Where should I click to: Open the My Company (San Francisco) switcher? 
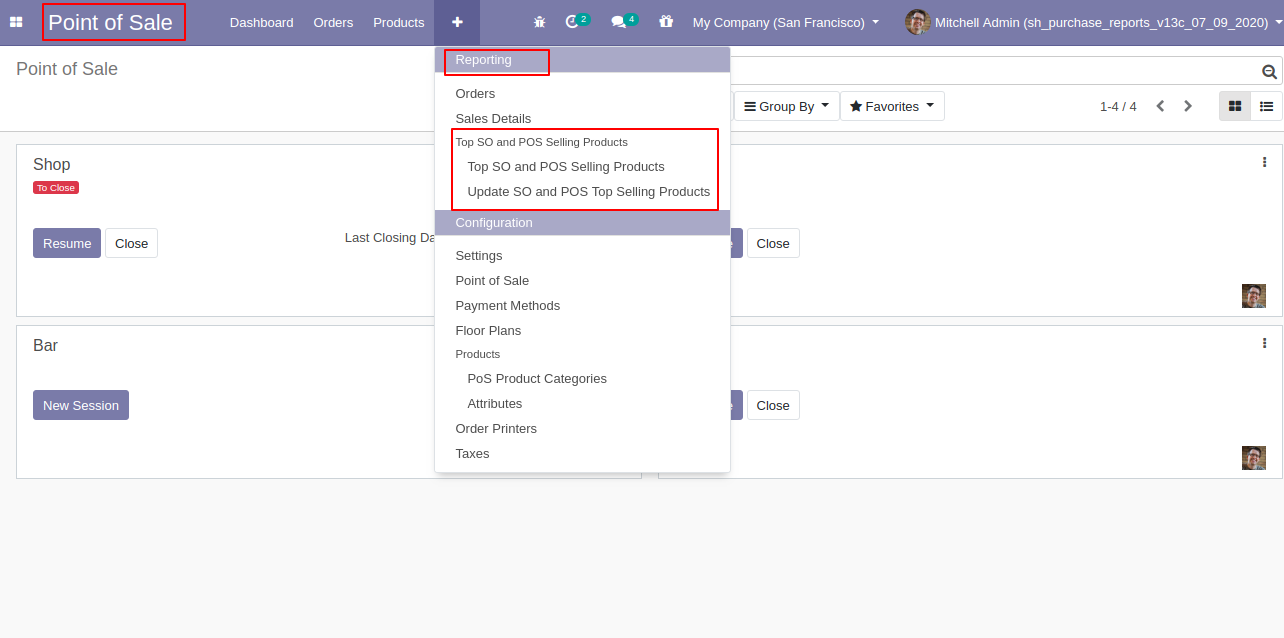coord(786,22)
